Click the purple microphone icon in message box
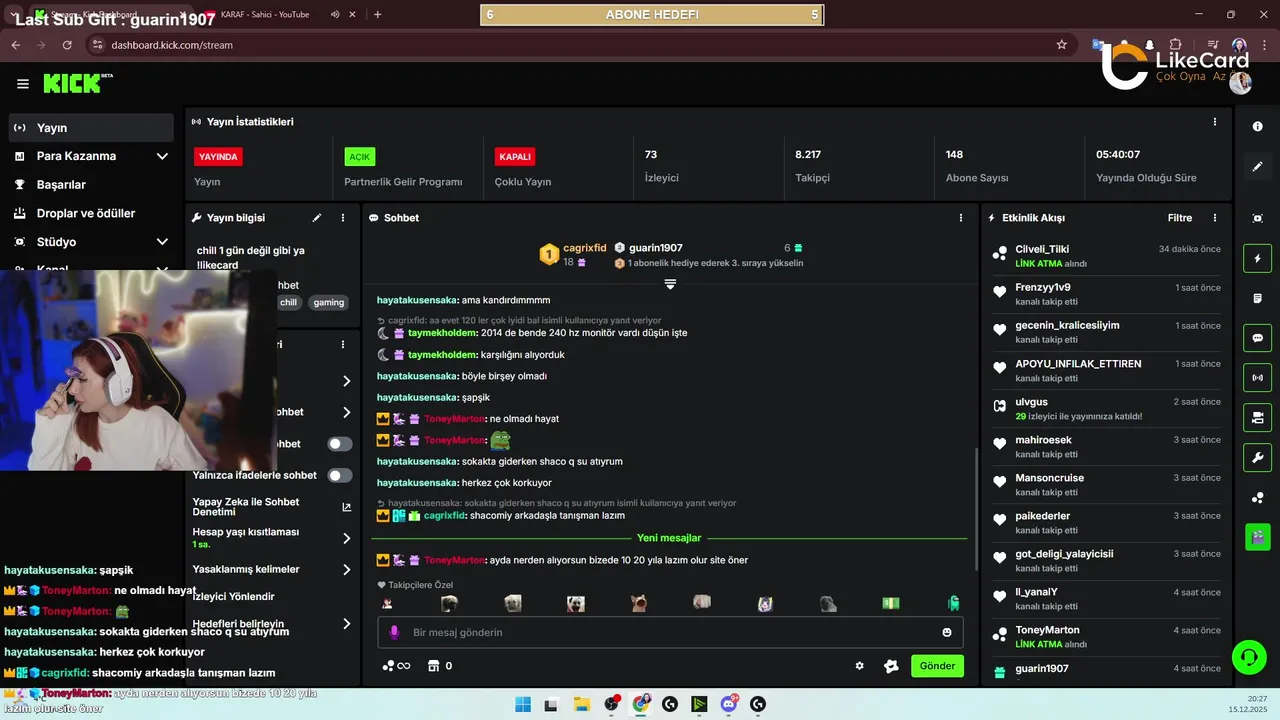 (x=394, y=632)
